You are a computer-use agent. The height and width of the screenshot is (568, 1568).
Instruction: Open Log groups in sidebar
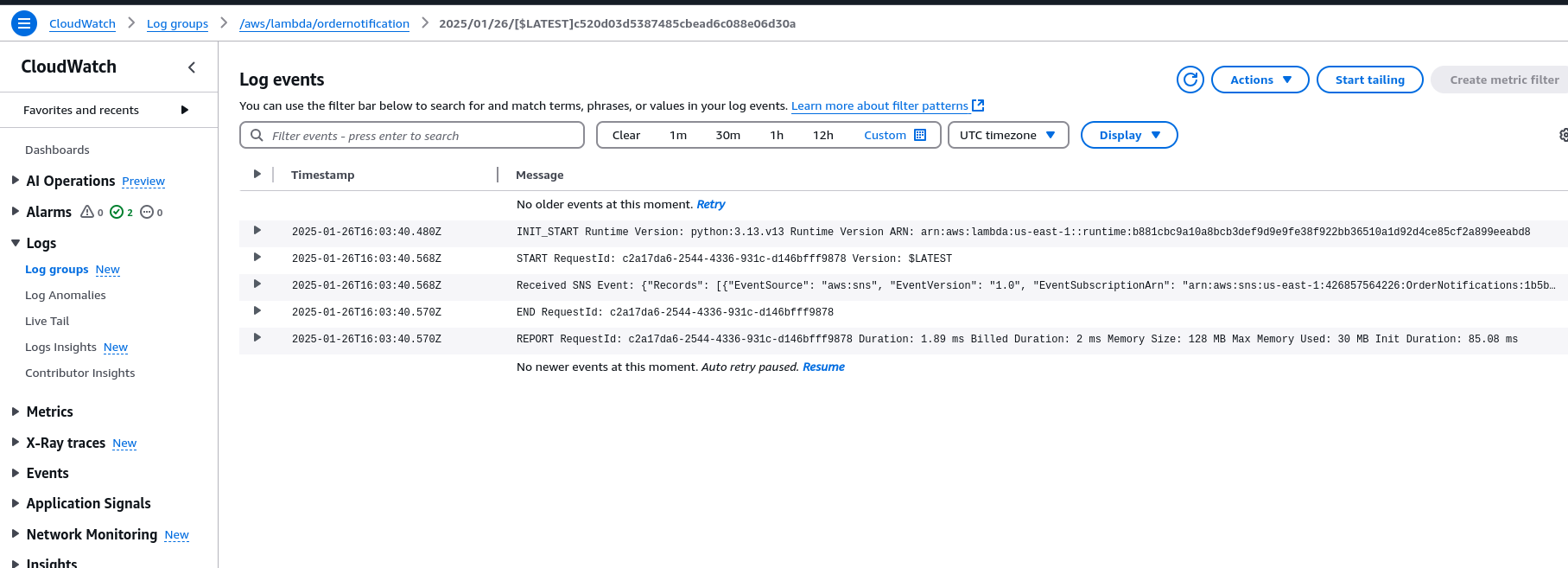[57, 269]
